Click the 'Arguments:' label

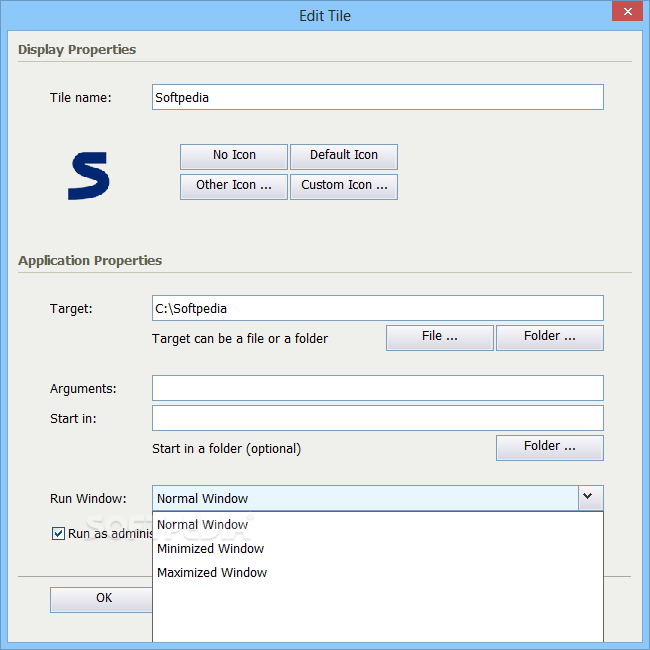[x=83, y=389]
